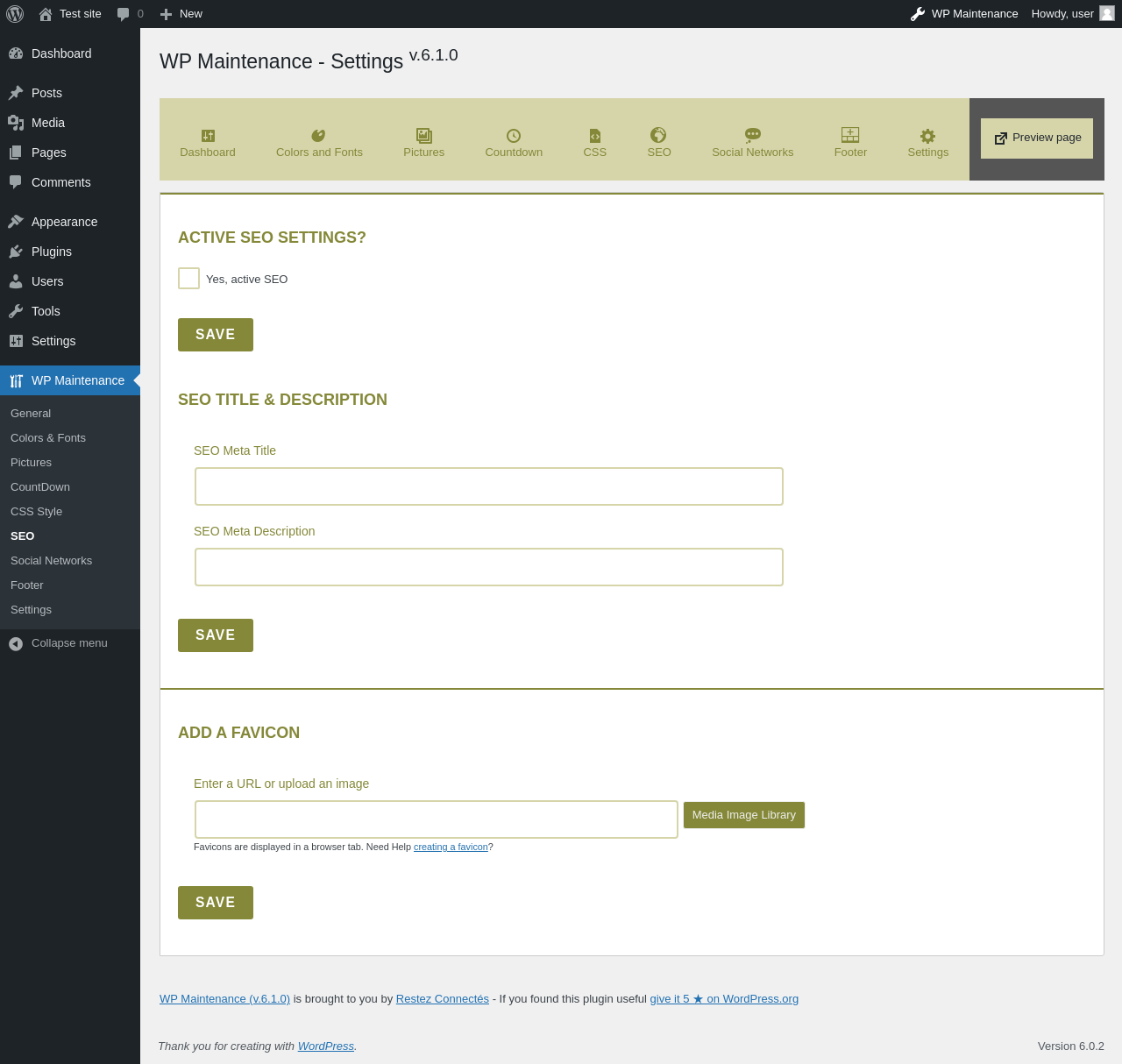Focus the favicon URL input field
Screen dimensions: 1122x1064
tap(437, 819)
